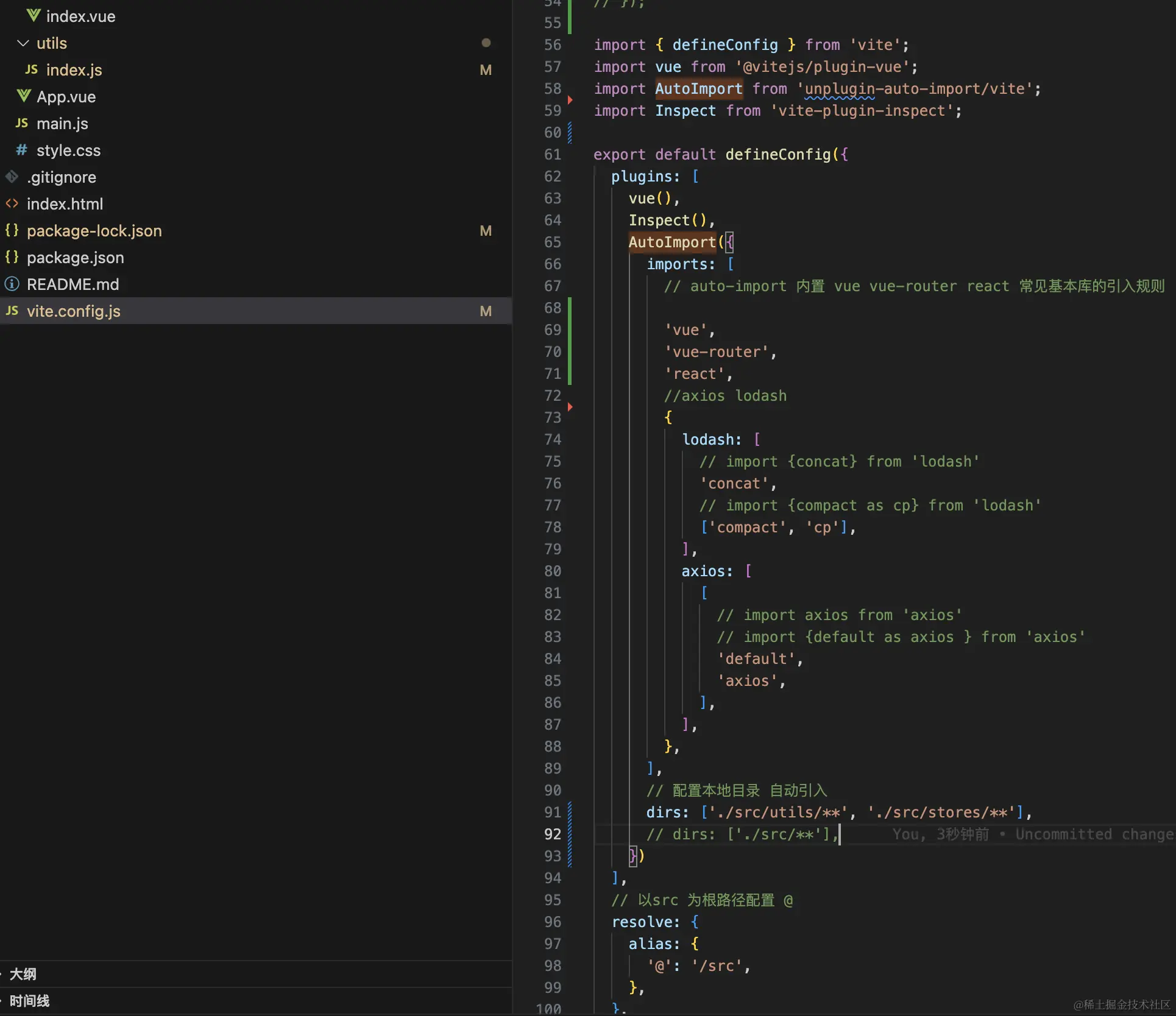Click './src/stores/**' string on line 91

941,813
